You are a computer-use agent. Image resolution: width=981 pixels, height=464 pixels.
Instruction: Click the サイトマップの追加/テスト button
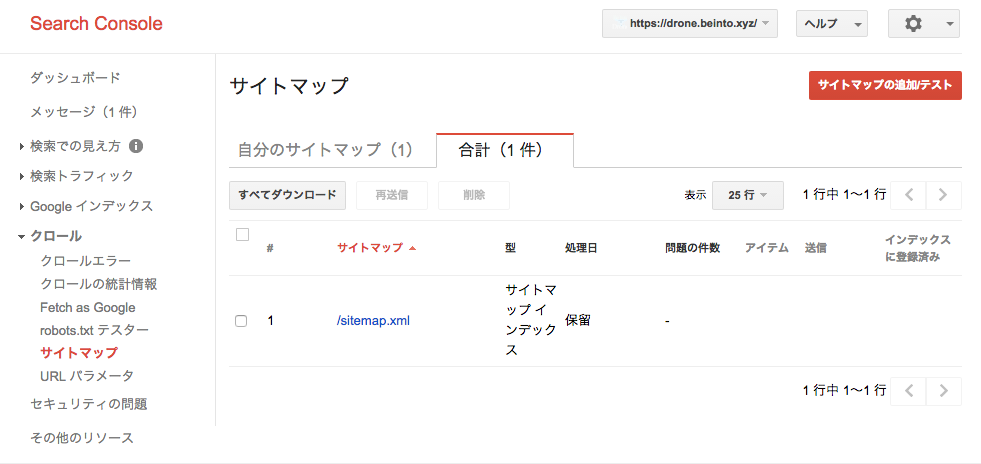pyautogui.click(x=885, y=86)
